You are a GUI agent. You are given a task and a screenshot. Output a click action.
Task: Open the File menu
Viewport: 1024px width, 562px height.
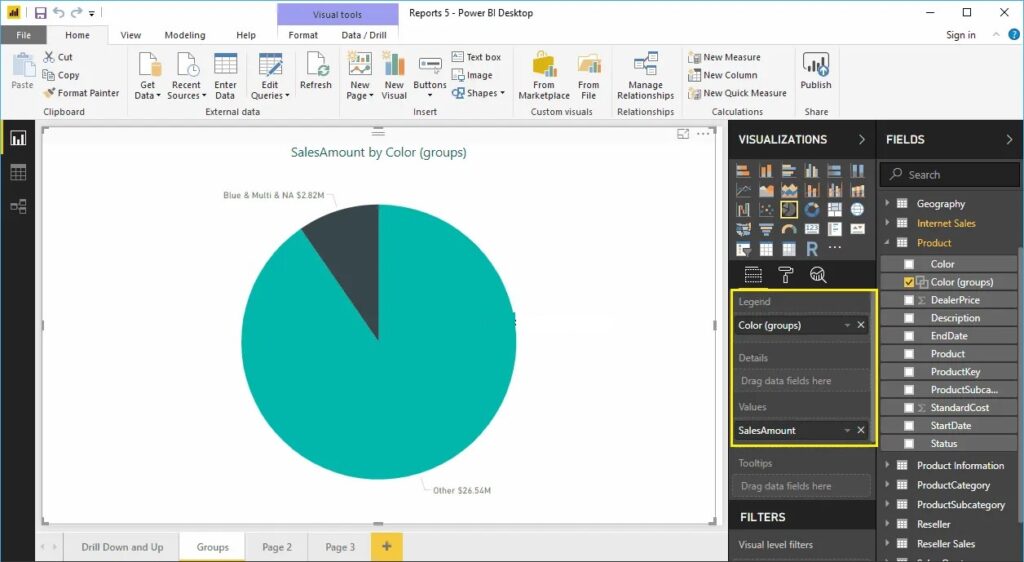point(24,35)
